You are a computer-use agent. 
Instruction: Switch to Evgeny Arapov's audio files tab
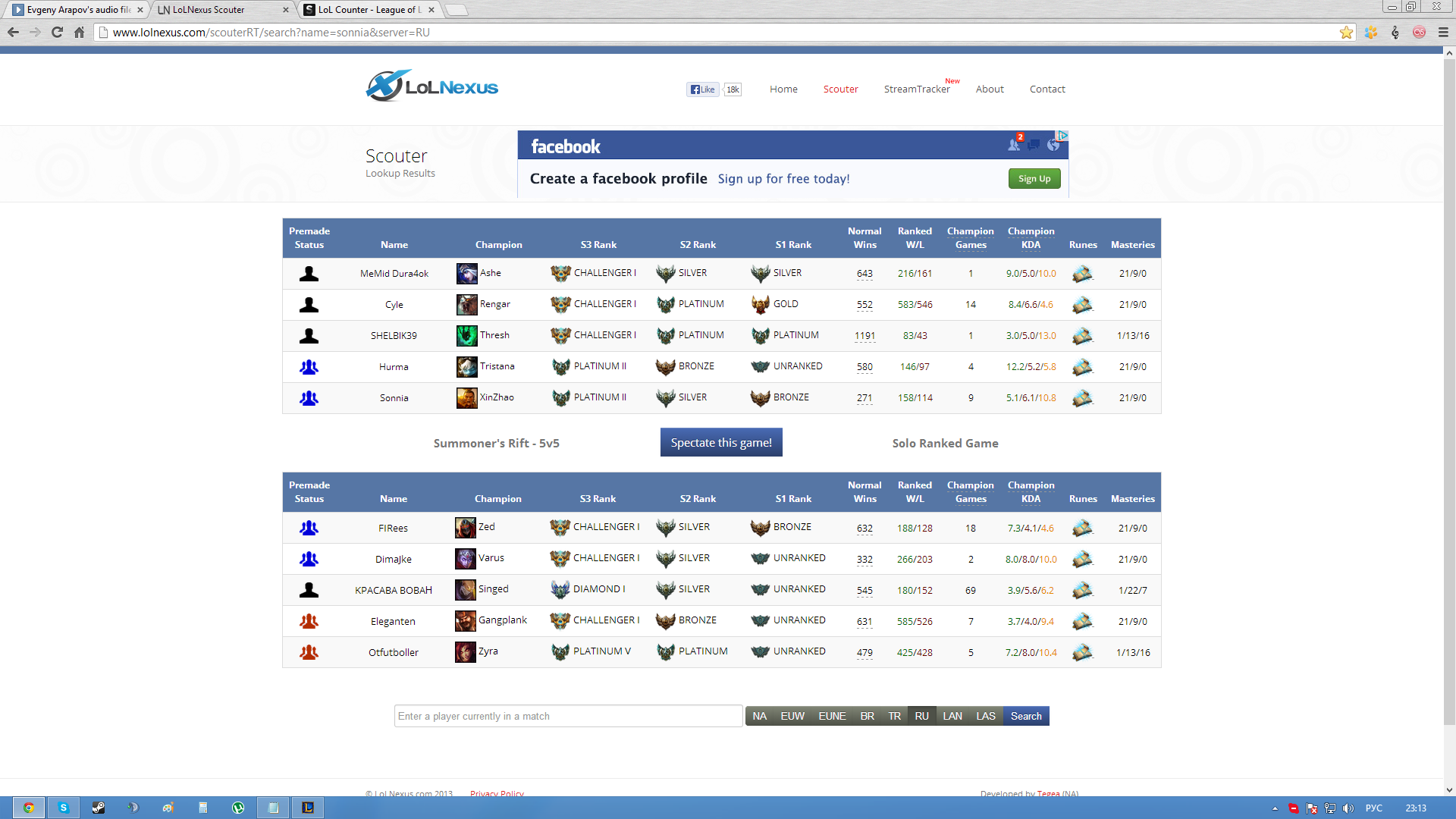pos(77,10)
